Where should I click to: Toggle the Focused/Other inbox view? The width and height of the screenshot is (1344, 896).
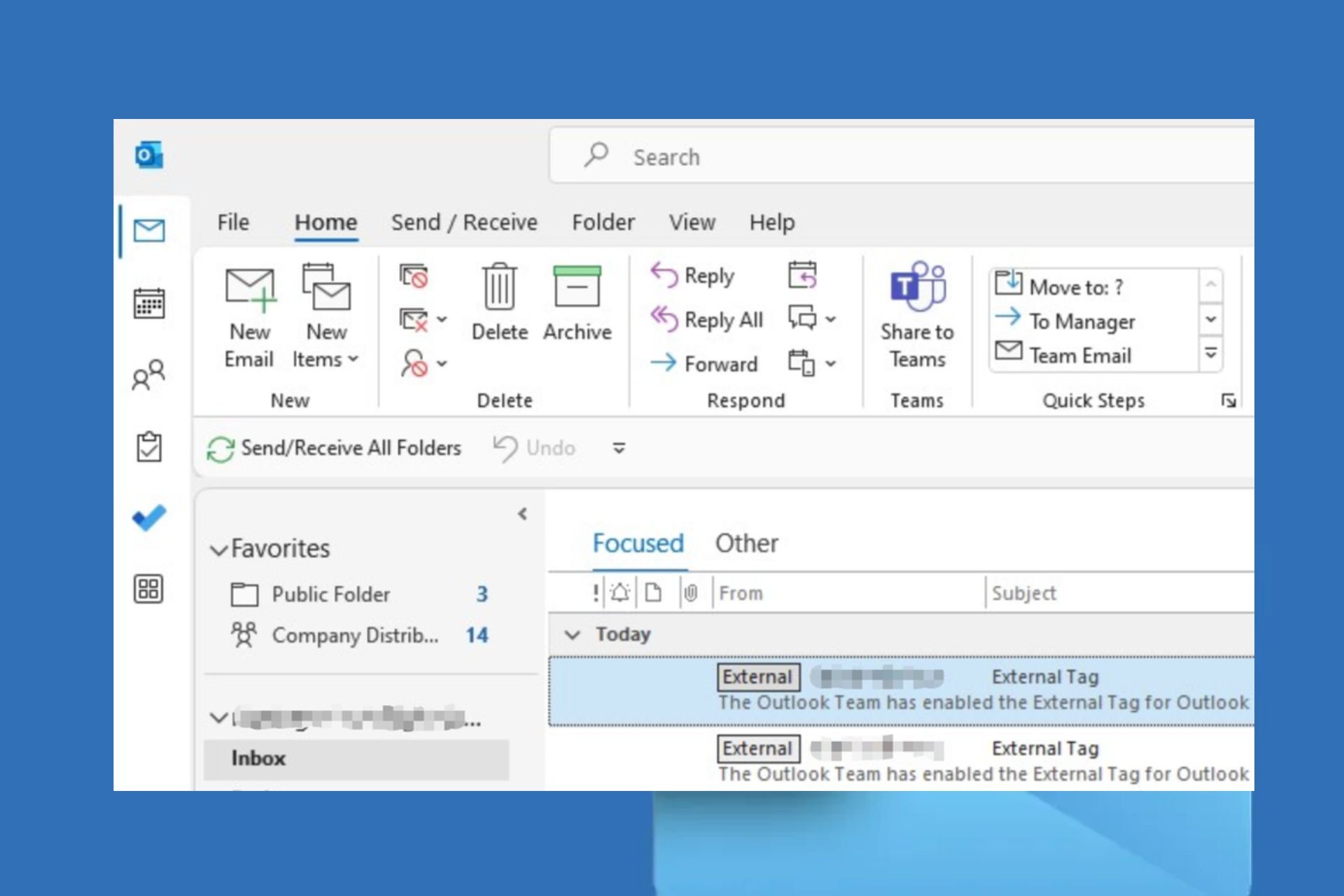pyautogui.click(x=747, y=543)
